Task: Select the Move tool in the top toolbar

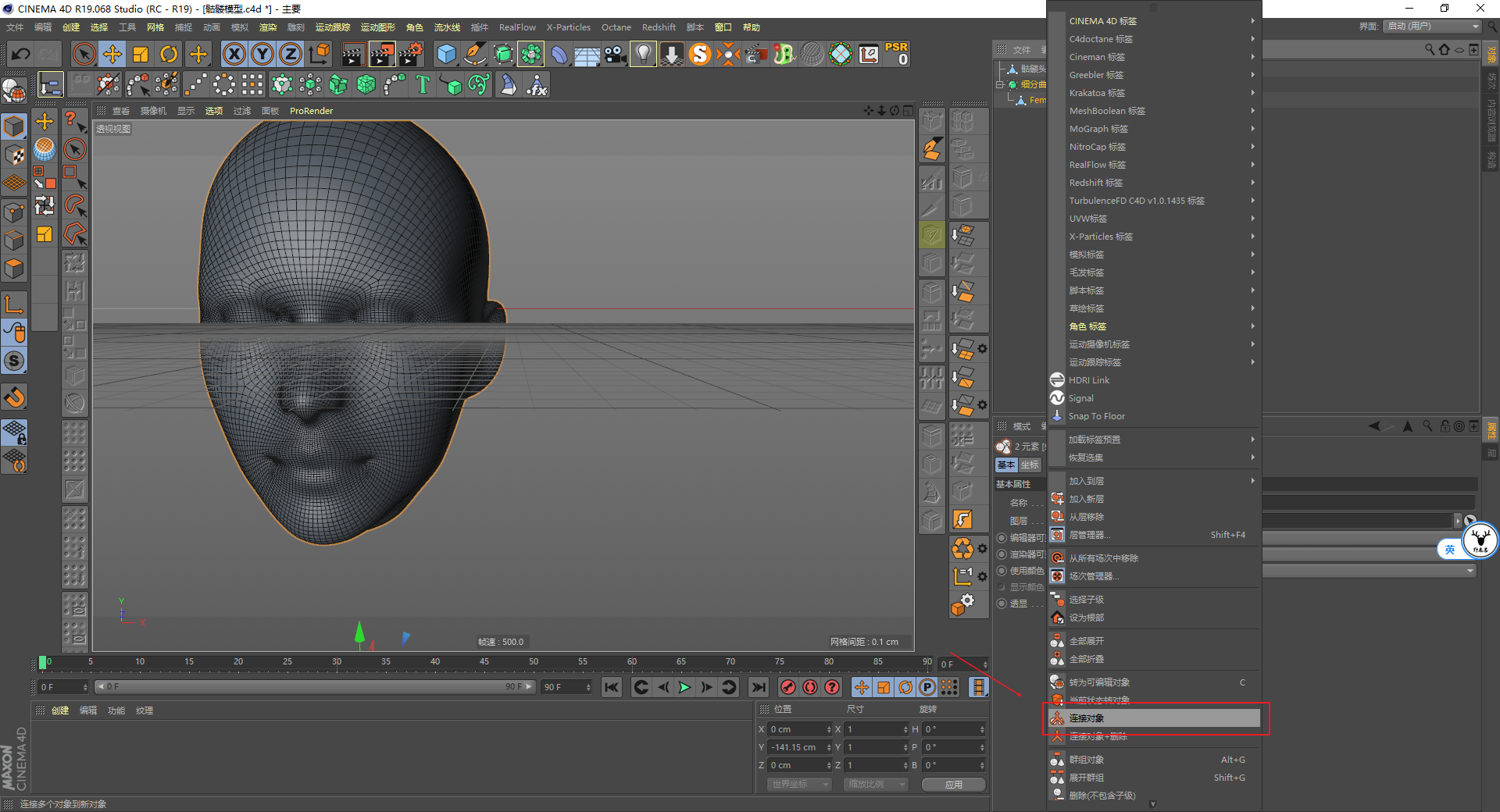Action: coord(112,54)
